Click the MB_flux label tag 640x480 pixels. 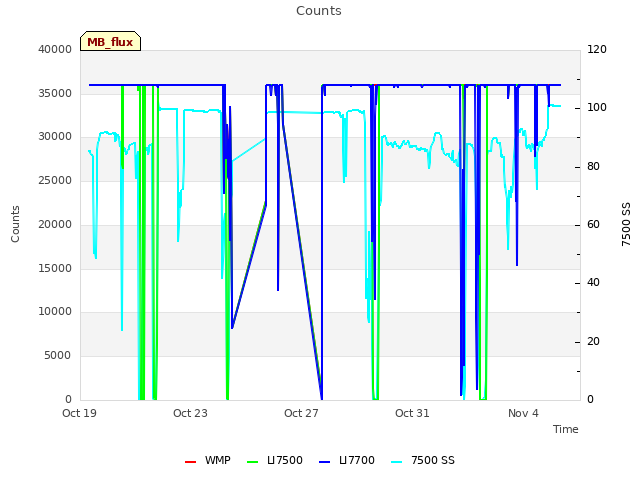[110, 41]
